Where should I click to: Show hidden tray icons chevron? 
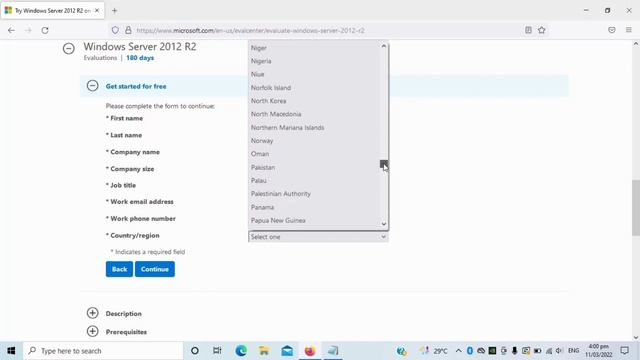[458, 351]
